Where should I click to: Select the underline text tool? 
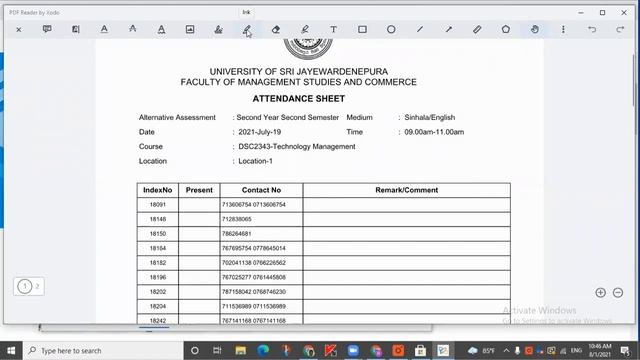(x=104, y=29)
